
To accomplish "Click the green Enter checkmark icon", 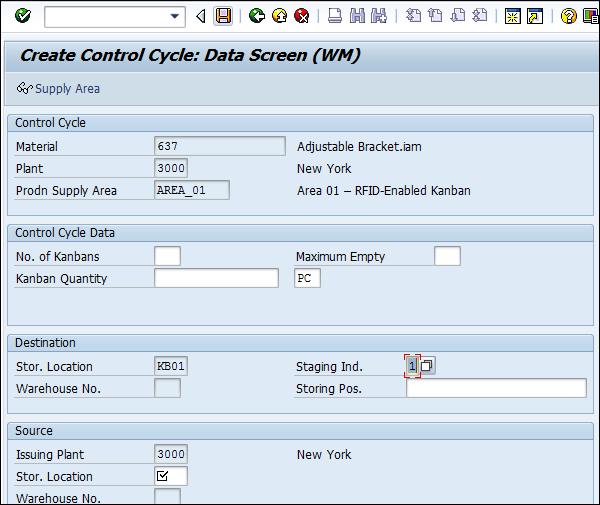I will point(23,16).
